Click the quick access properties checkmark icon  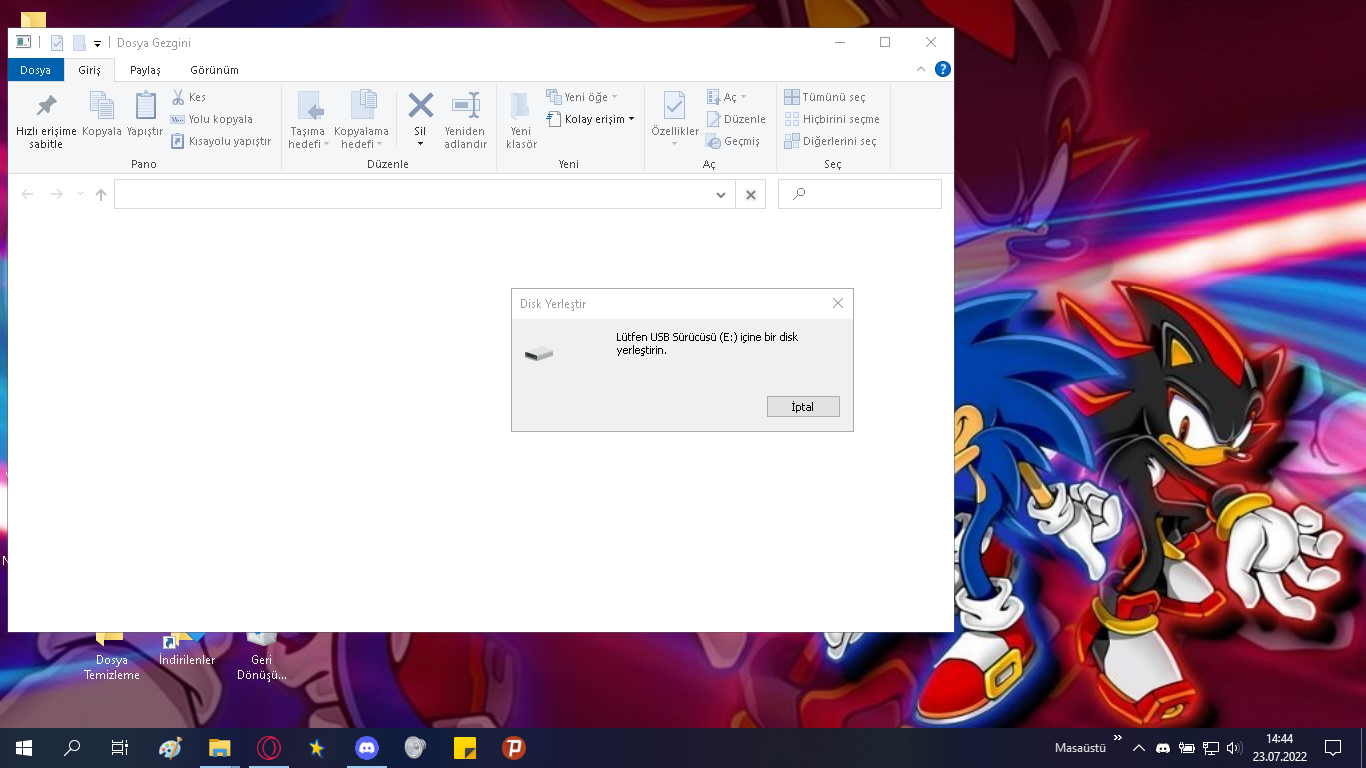[x=57, y=43]
